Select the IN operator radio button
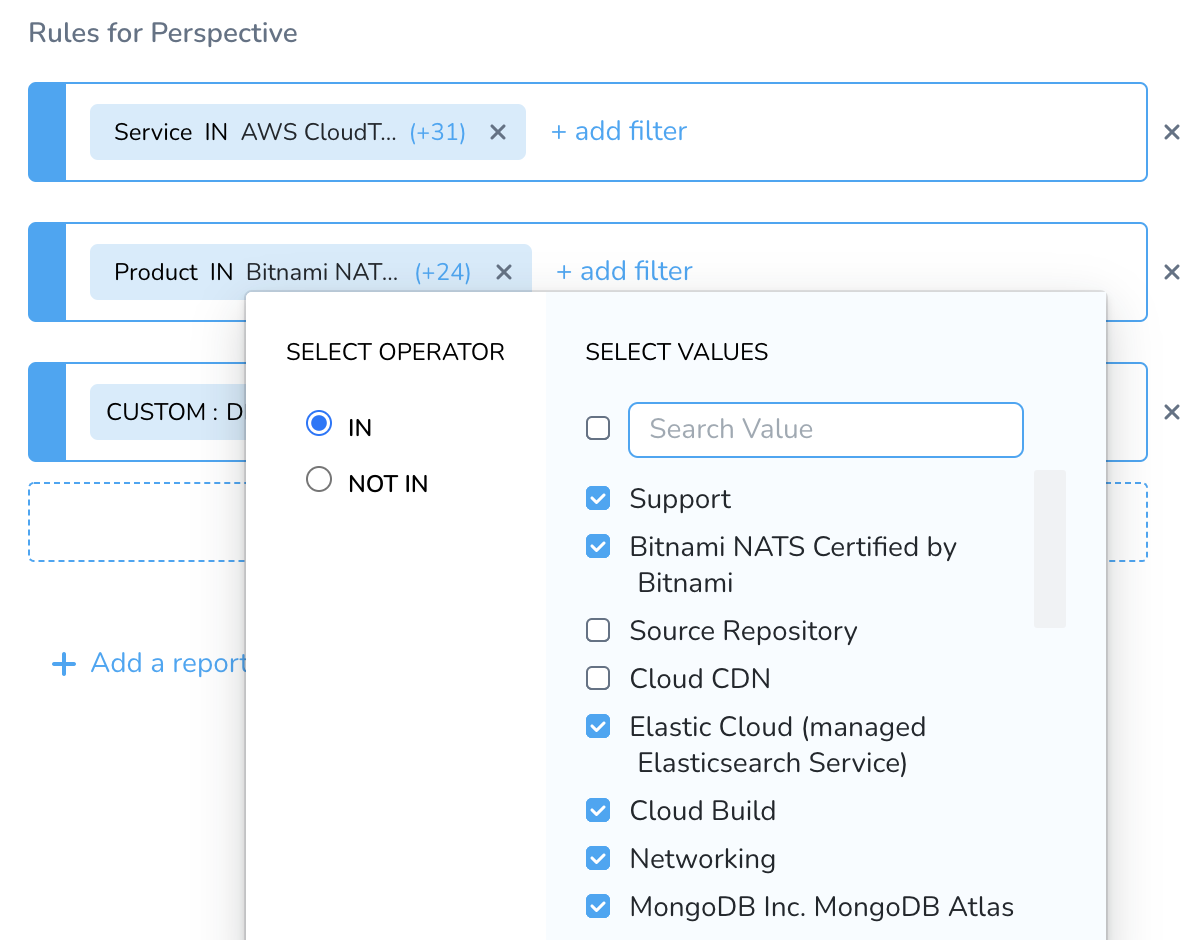The width and height of the screenshot is (1204, 940). pos(319,424)
